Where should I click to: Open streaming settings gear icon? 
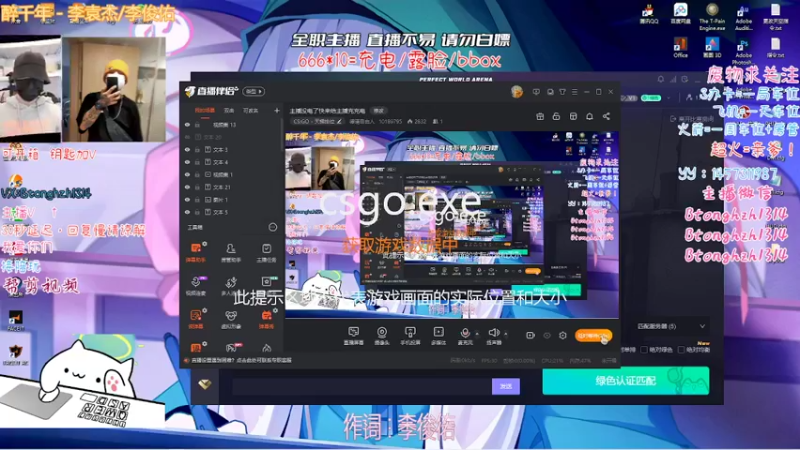(x=562, y=335)
